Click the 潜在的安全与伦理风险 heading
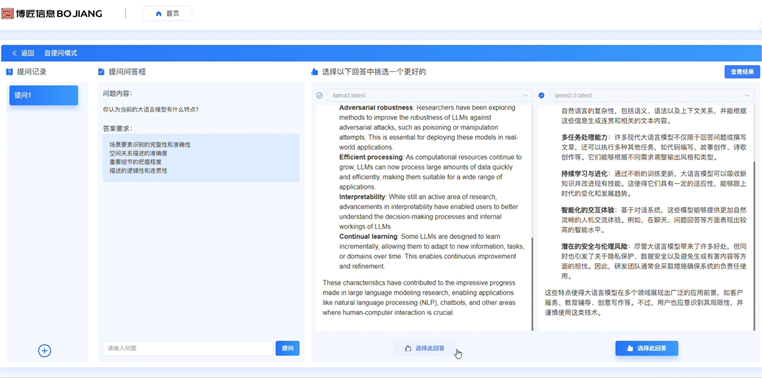 click(595, 246)
